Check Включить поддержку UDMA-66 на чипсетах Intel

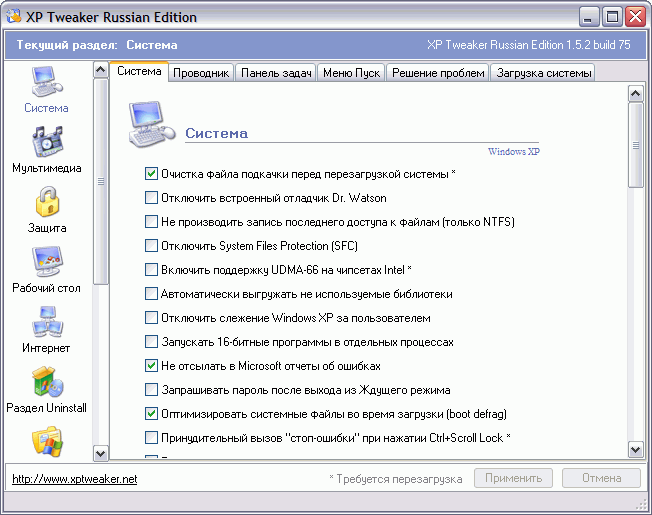click(x=151, y=270)
